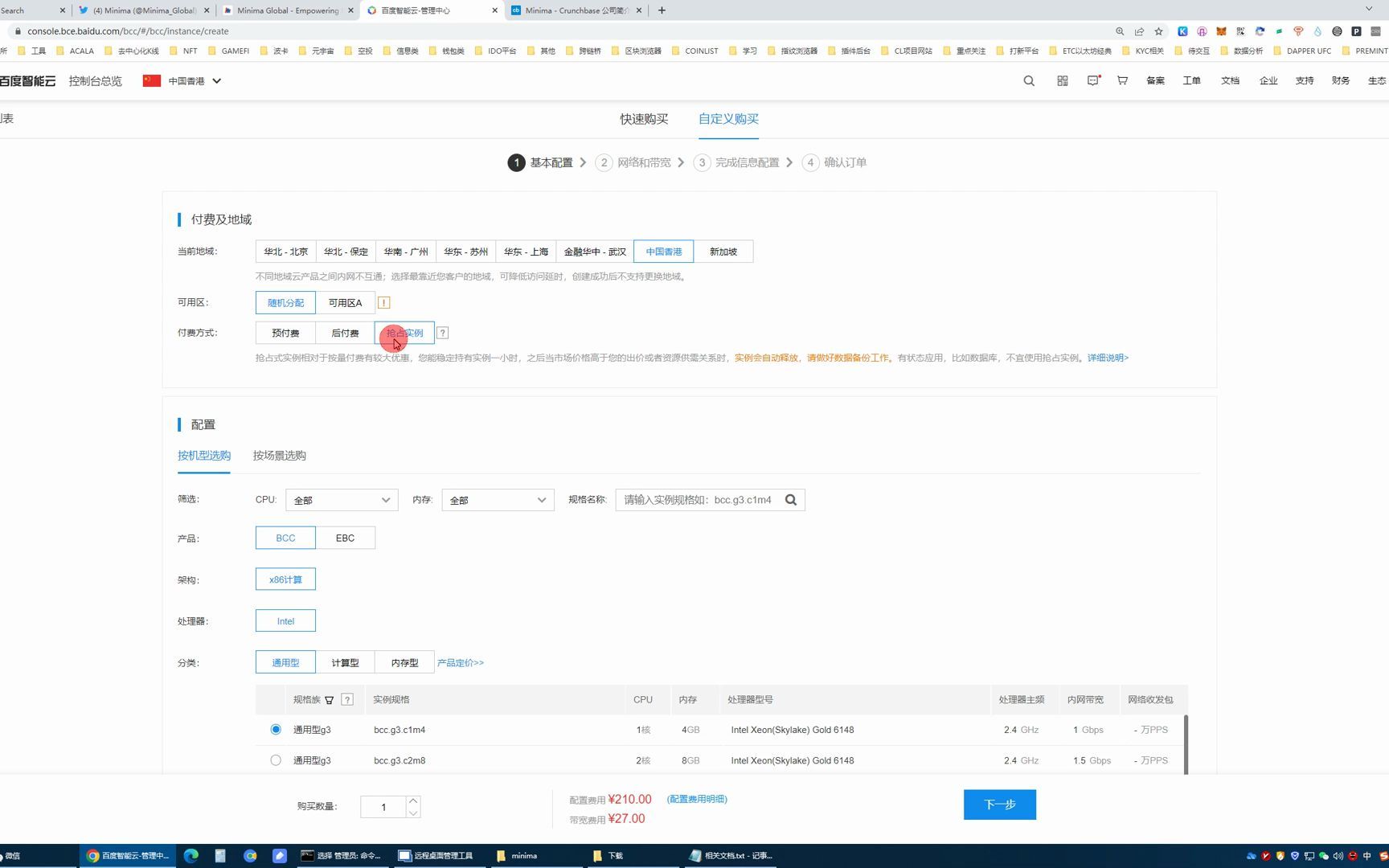Click the browser address bar URL
Image resolution: width=1389 pixels, height=868 pixels.
point(128,31)
